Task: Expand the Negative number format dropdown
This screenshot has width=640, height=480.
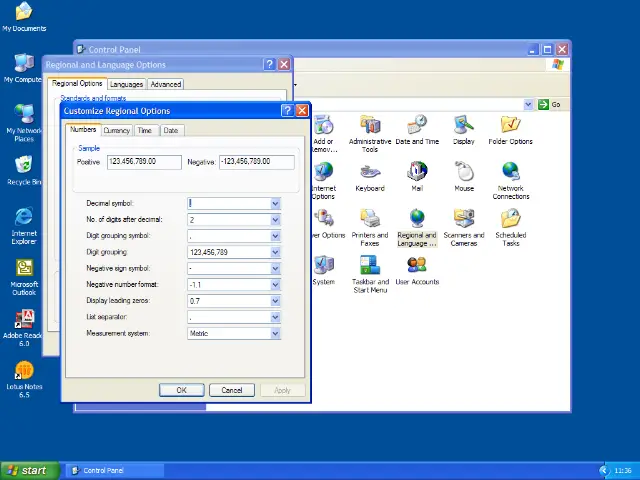Action: point(275,285)
